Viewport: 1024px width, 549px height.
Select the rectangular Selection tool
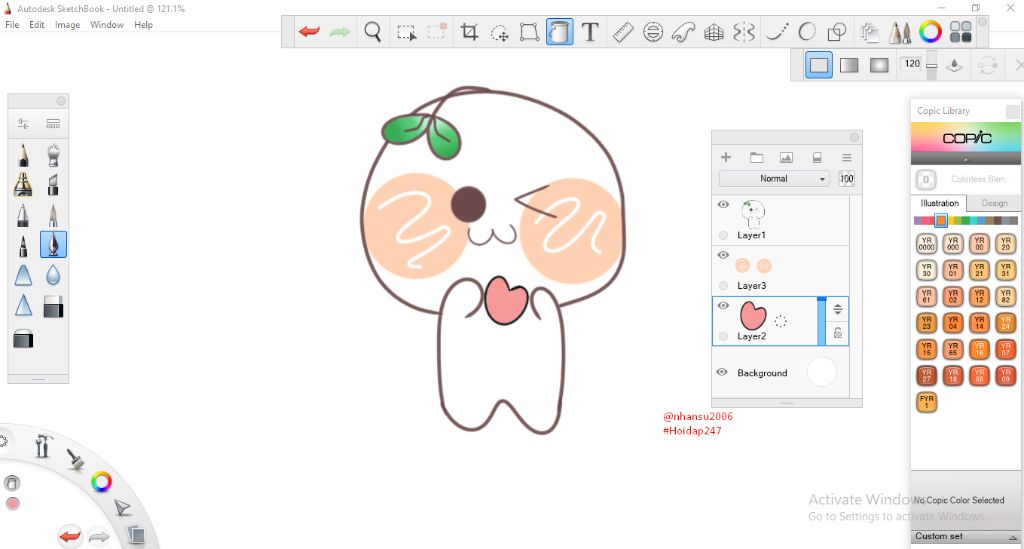click(406, 32)
